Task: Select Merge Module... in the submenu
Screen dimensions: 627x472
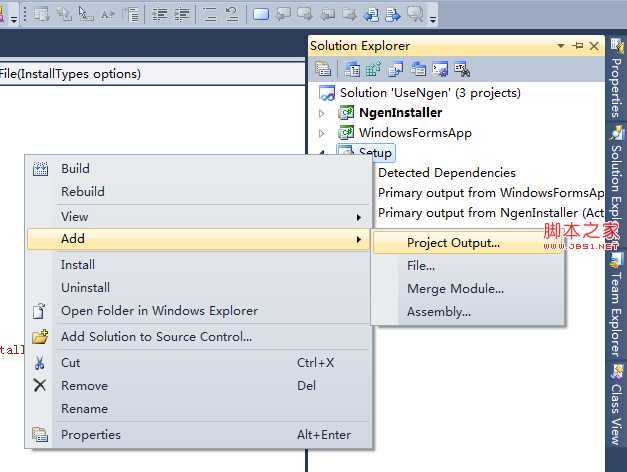Action: coord(455,289)
